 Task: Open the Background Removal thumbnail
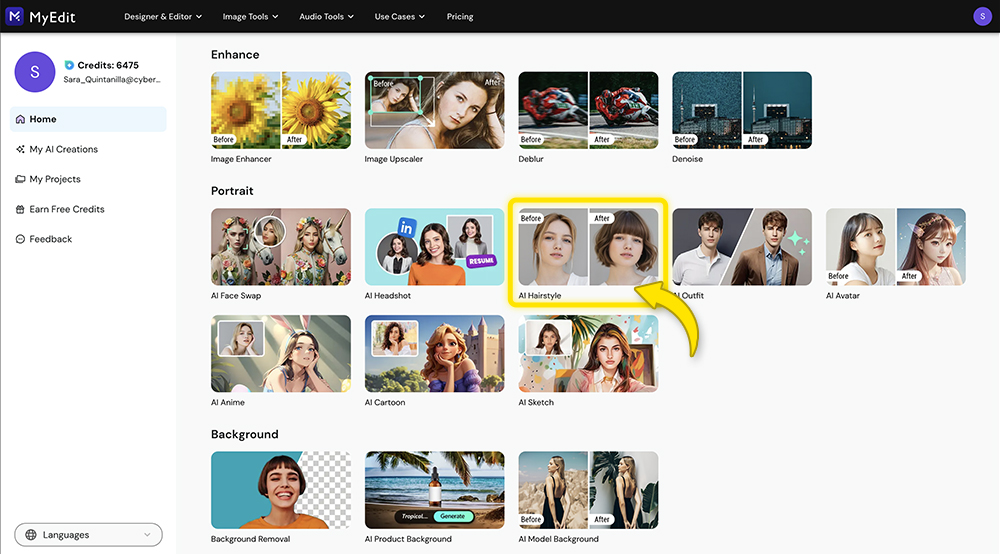pyautogui.click(x=281, y=490)
